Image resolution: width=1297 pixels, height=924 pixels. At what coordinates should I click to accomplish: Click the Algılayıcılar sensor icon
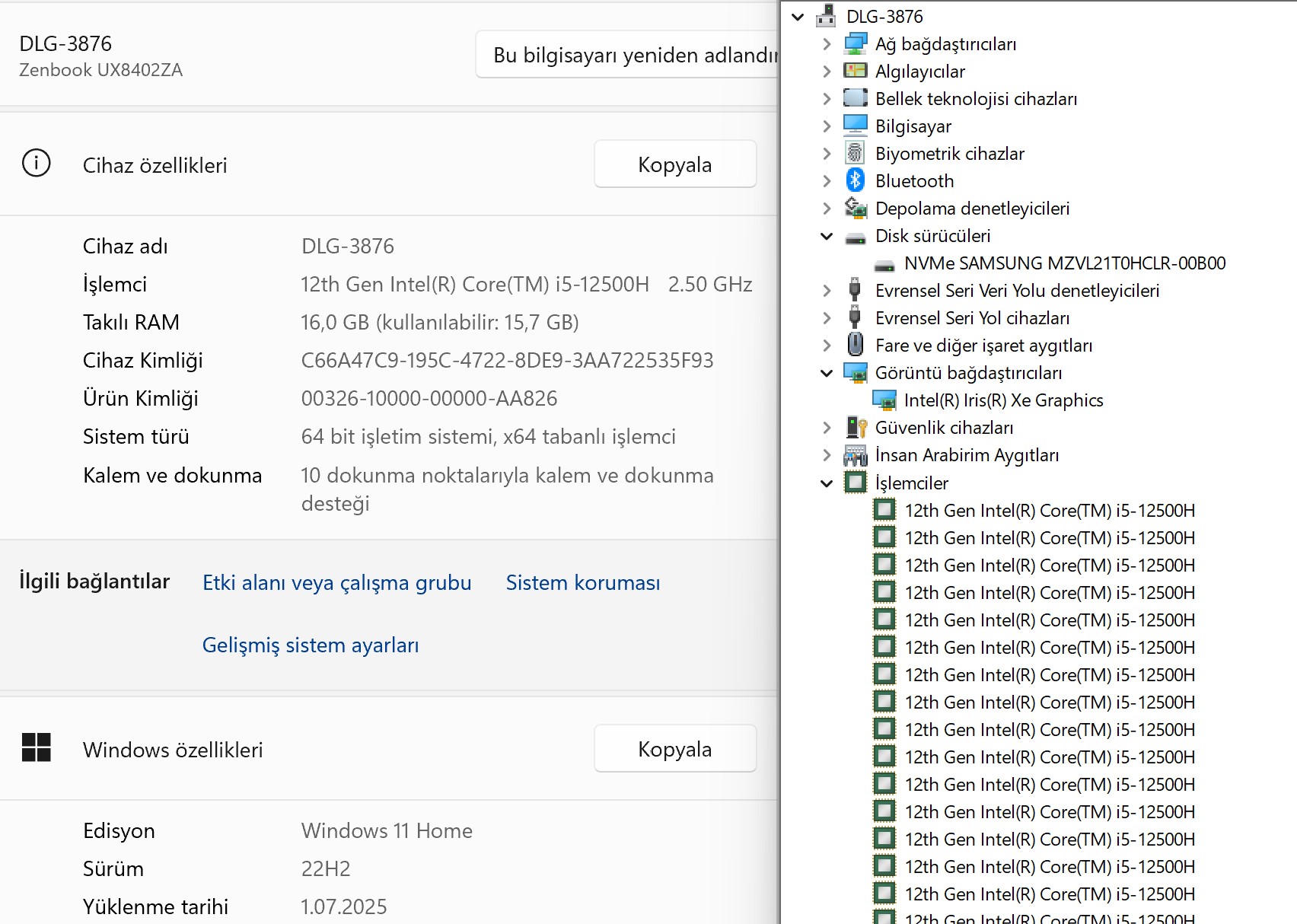click(x=856, y=72)
